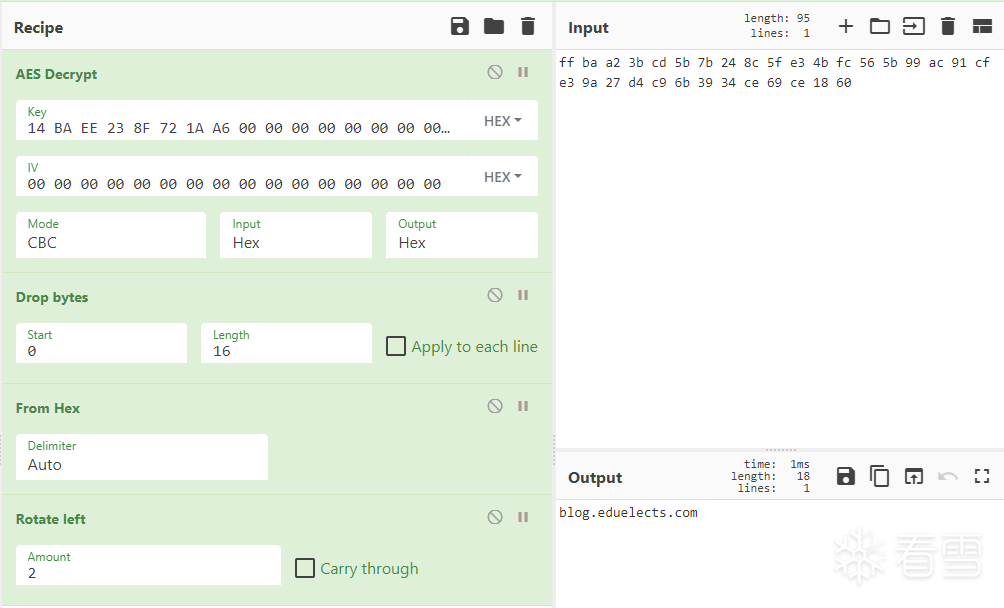
Task: Replace input with output icon
Action: [x=914, y=477]
